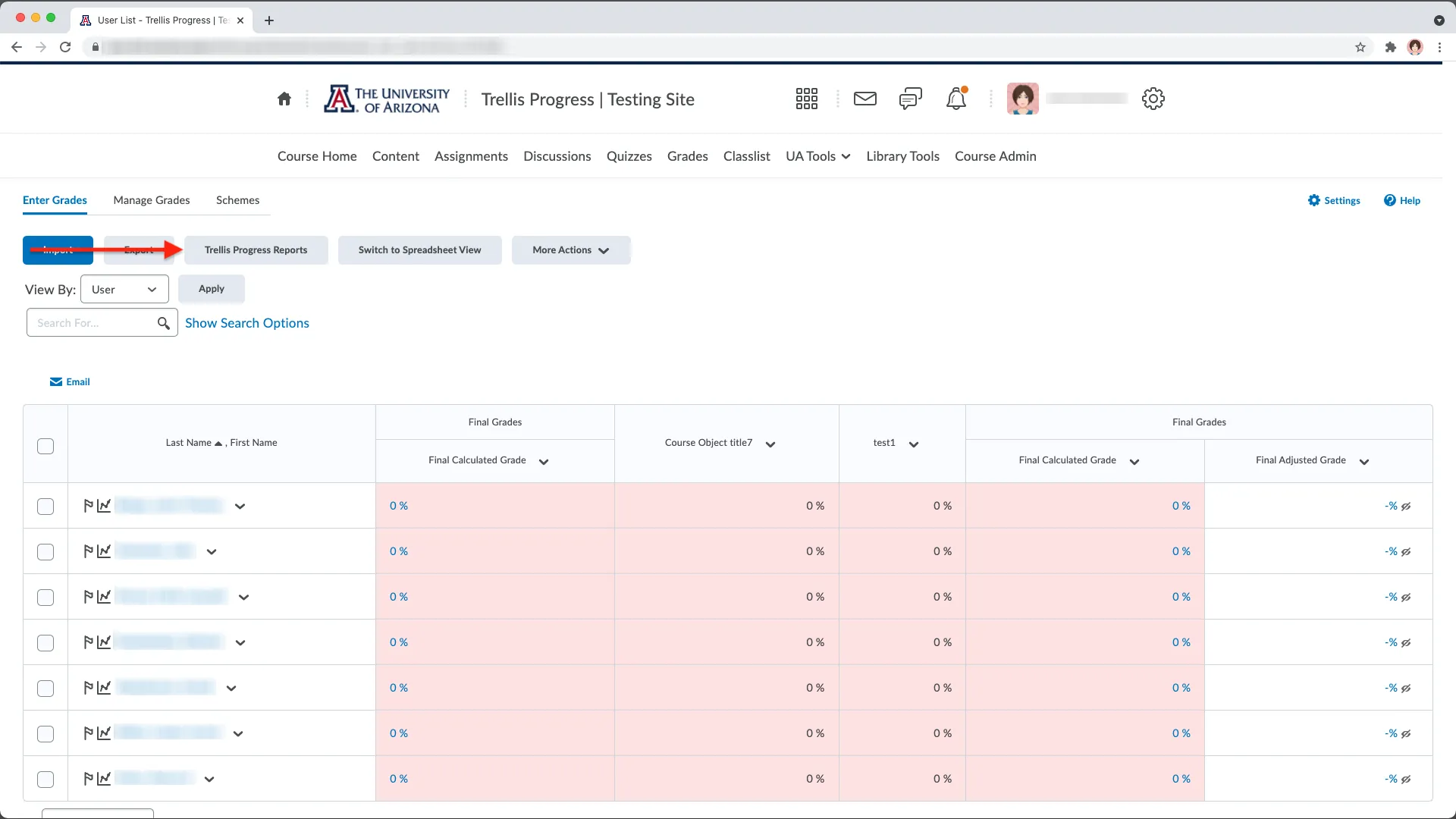Reload the page in browser
1456x819 pixels.
[65, 47]
